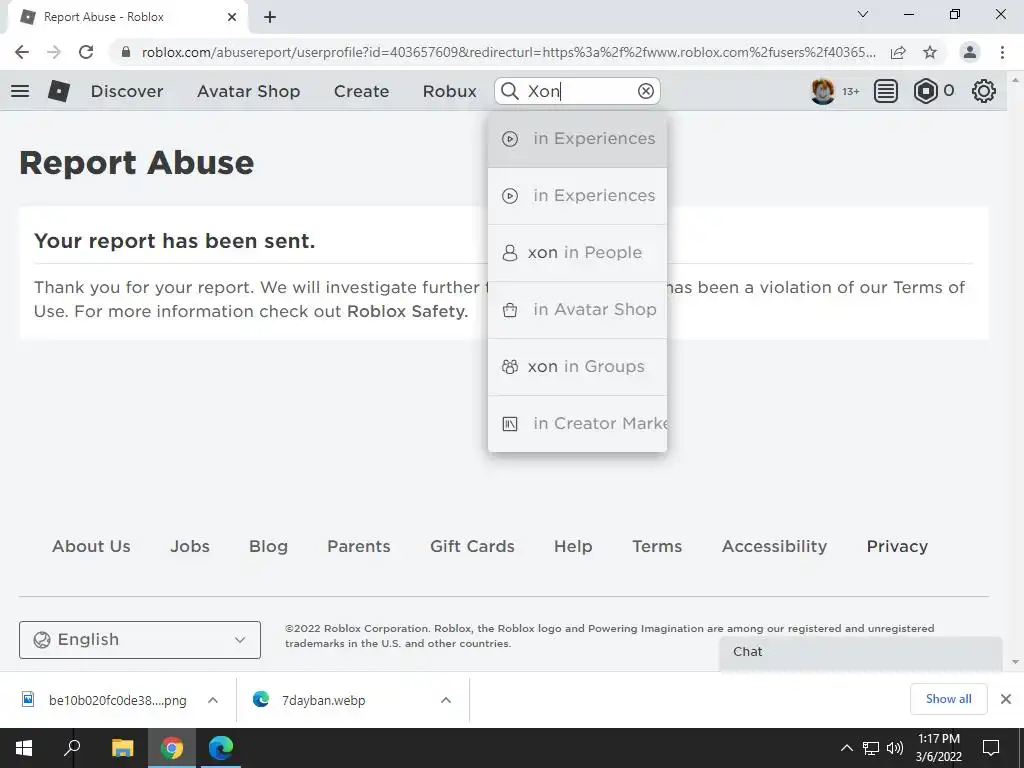1024x768 pixels.
Task: Click the page scrollbar down arrow
Action: [1015, 662]
